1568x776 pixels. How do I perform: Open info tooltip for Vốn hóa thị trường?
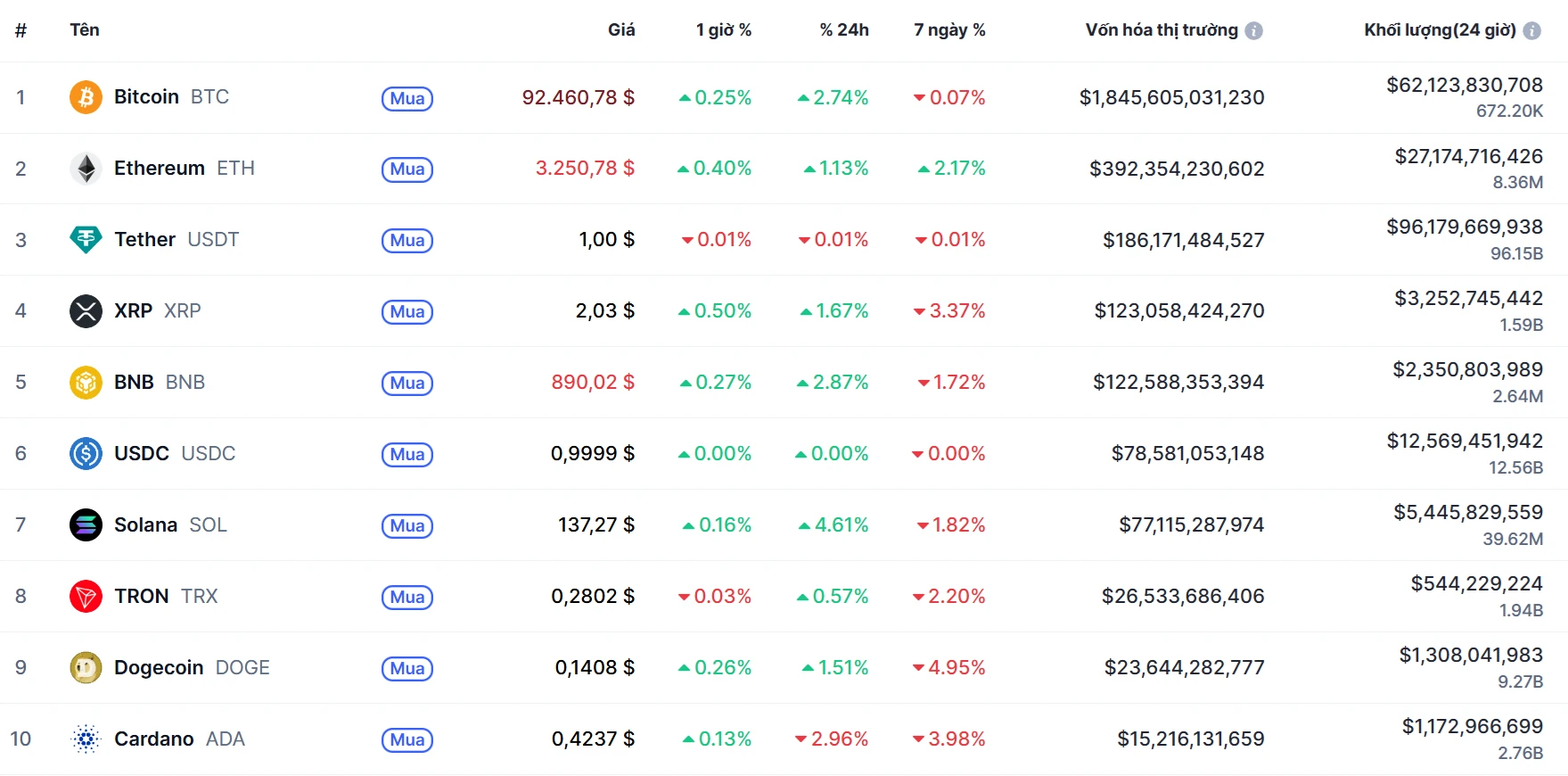click(x=1253, y=31)
